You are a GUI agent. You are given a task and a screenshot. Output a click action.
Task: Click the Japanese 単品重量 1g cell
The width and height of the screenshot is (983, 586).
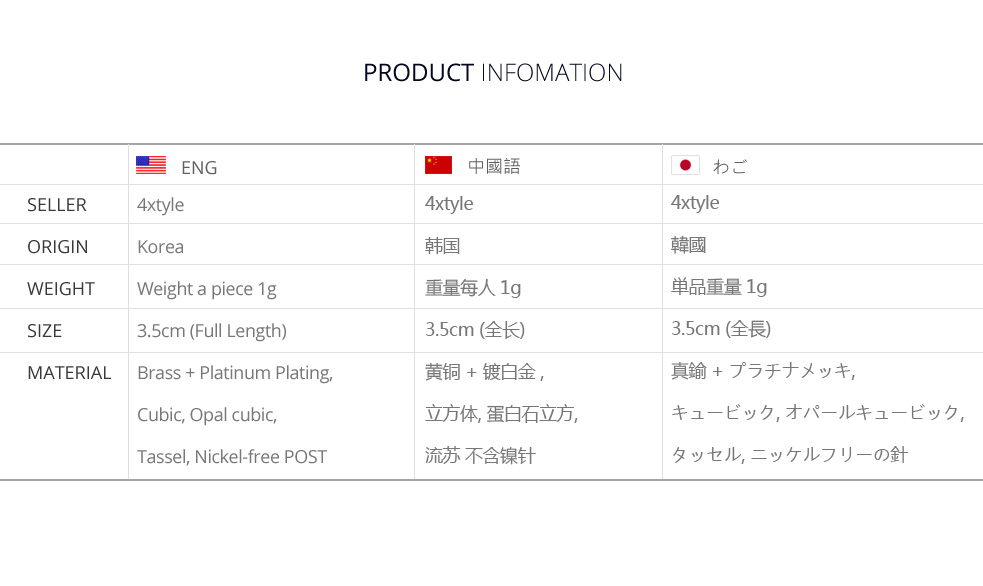719,287
